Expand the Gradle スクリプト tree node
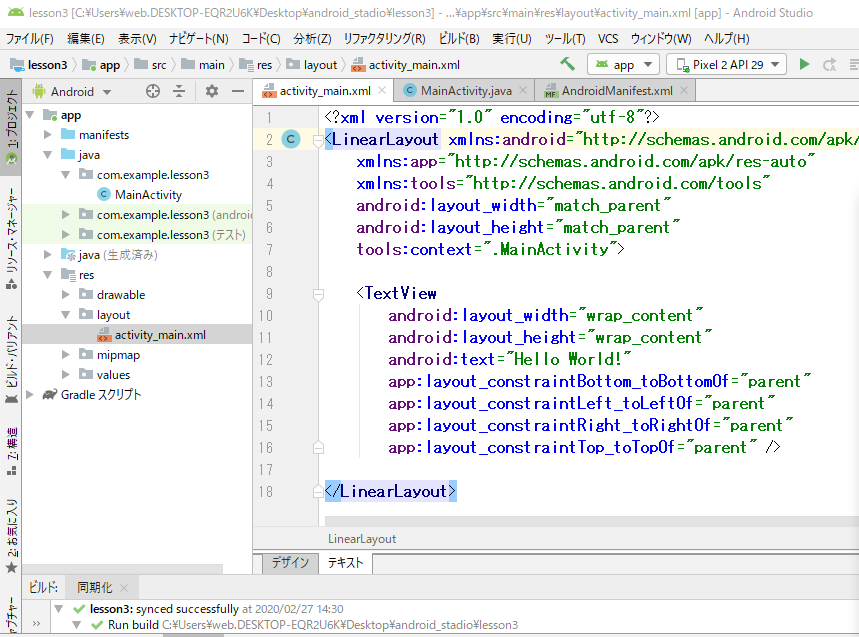859x637 pixels. coord(29,395)
